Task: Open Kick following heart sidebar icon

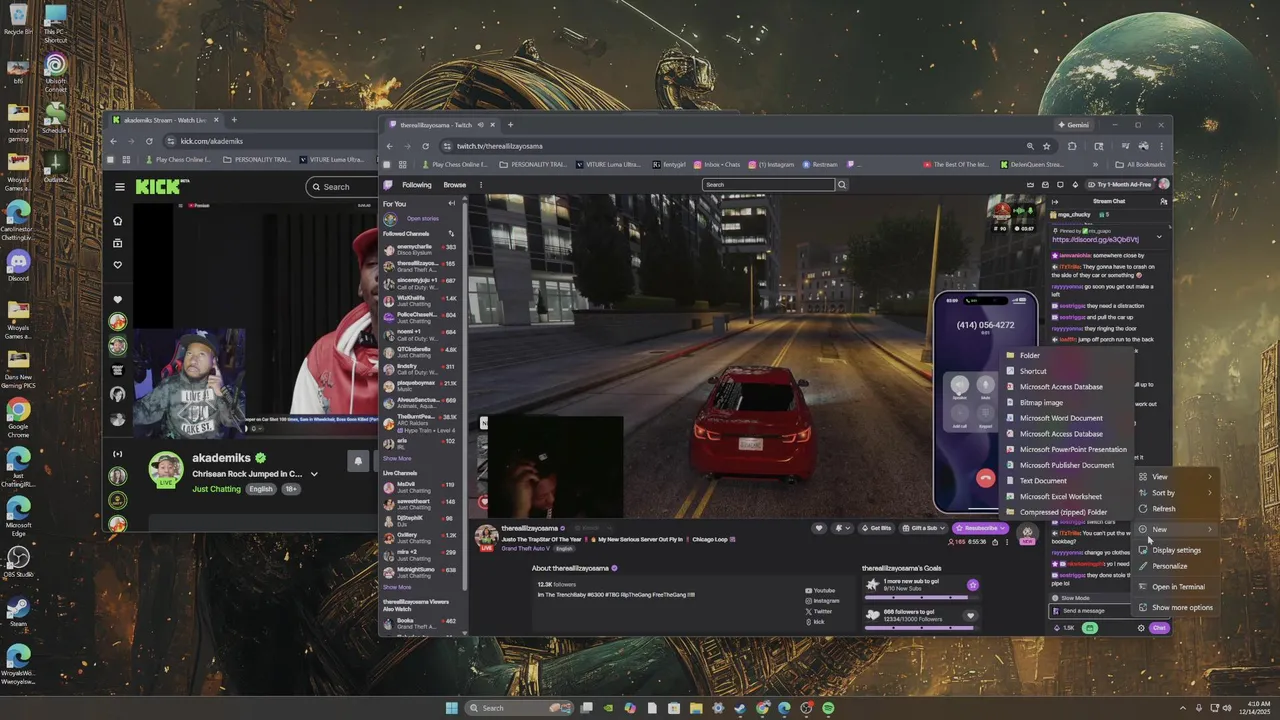Action: click(x=118, y=265)
